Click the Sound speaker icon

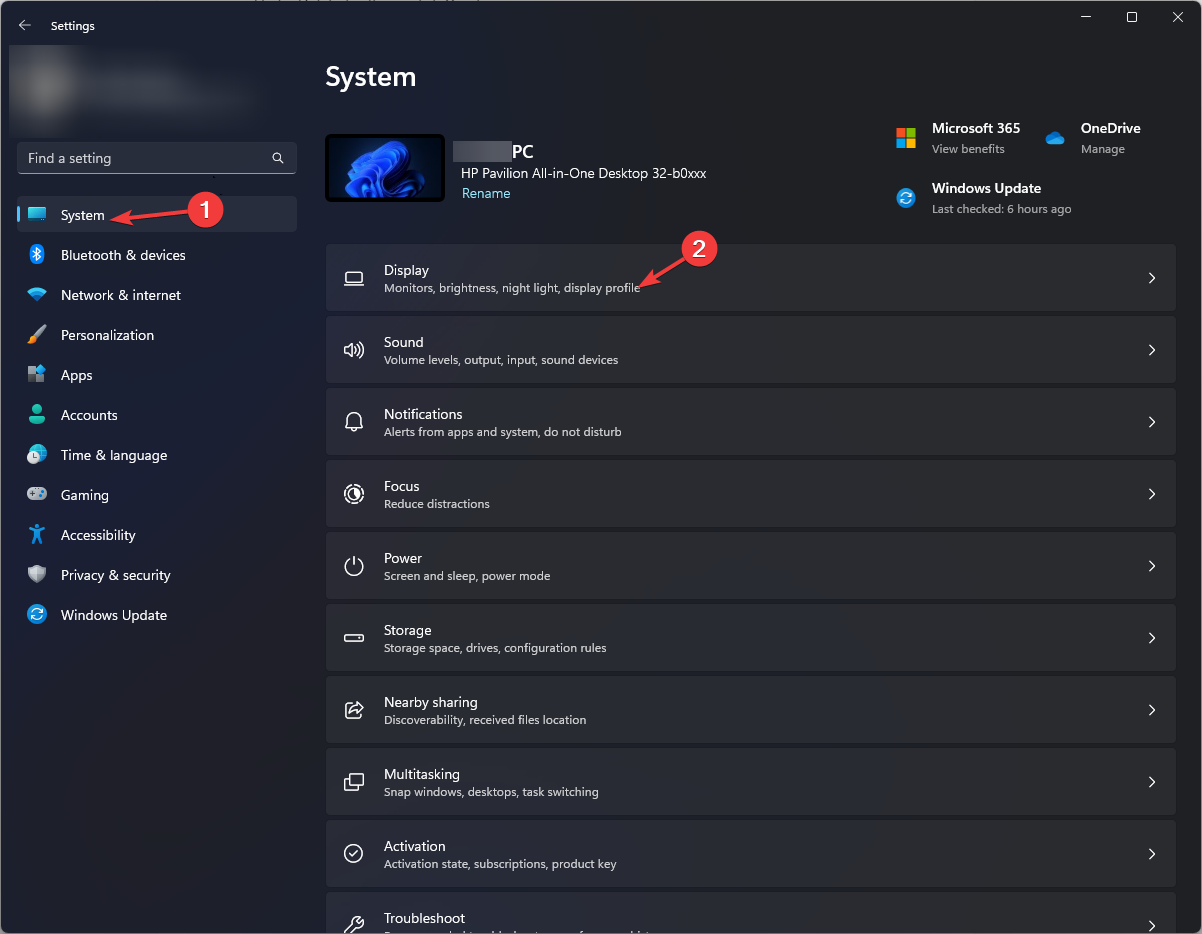[x=354, y=349]
